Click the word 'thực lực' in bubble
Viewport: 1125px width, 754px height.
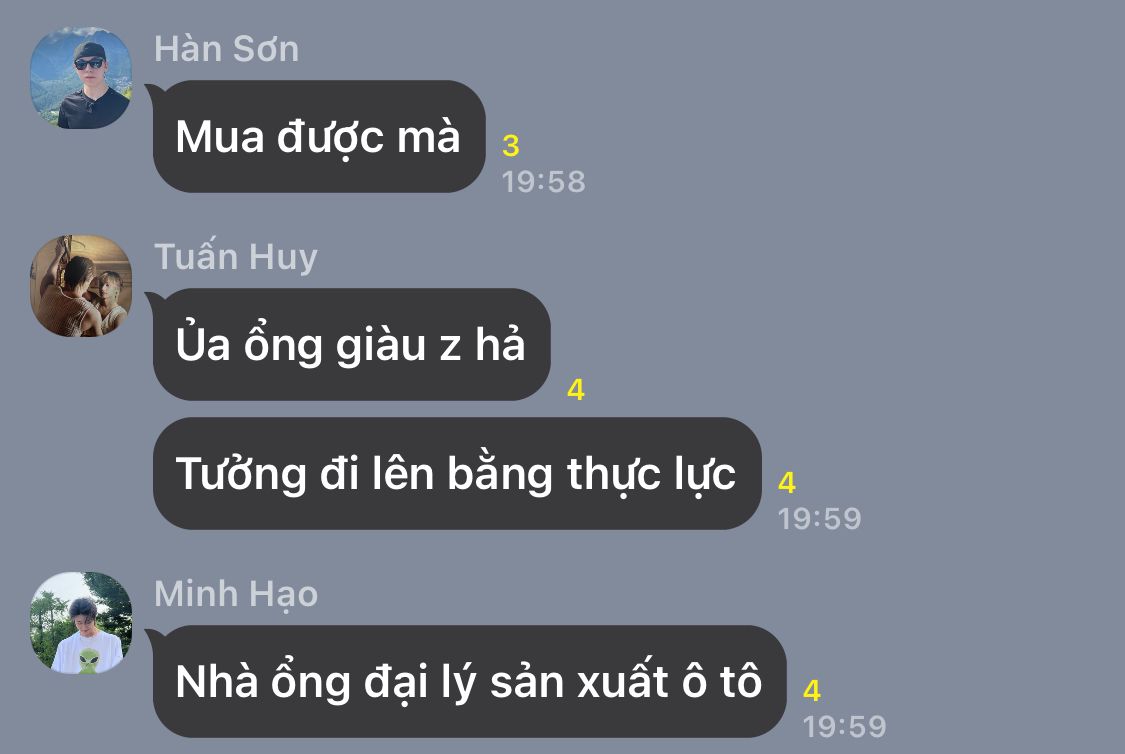(651, 475)
